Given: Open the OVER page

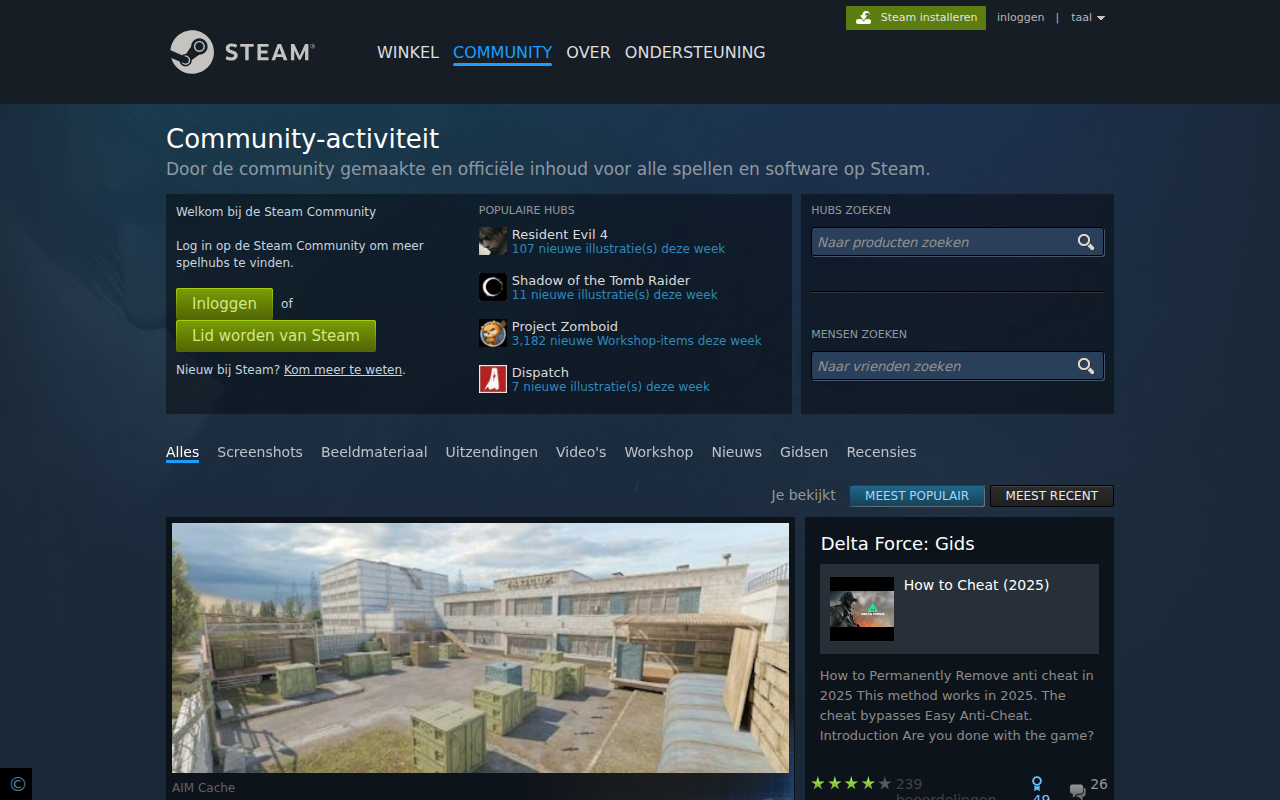Looking at the screenshot, I should (588, 52).
